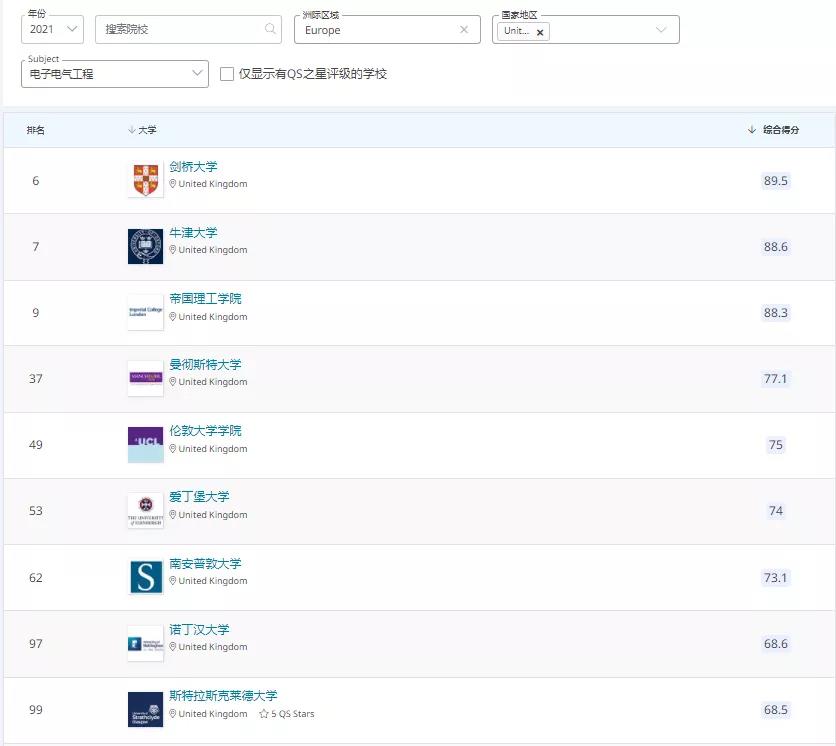Click the score 89.5 for 剑桥大学
Image resolution: width=836 pixels, height=746 pixels.
click(x=775, y=181)
